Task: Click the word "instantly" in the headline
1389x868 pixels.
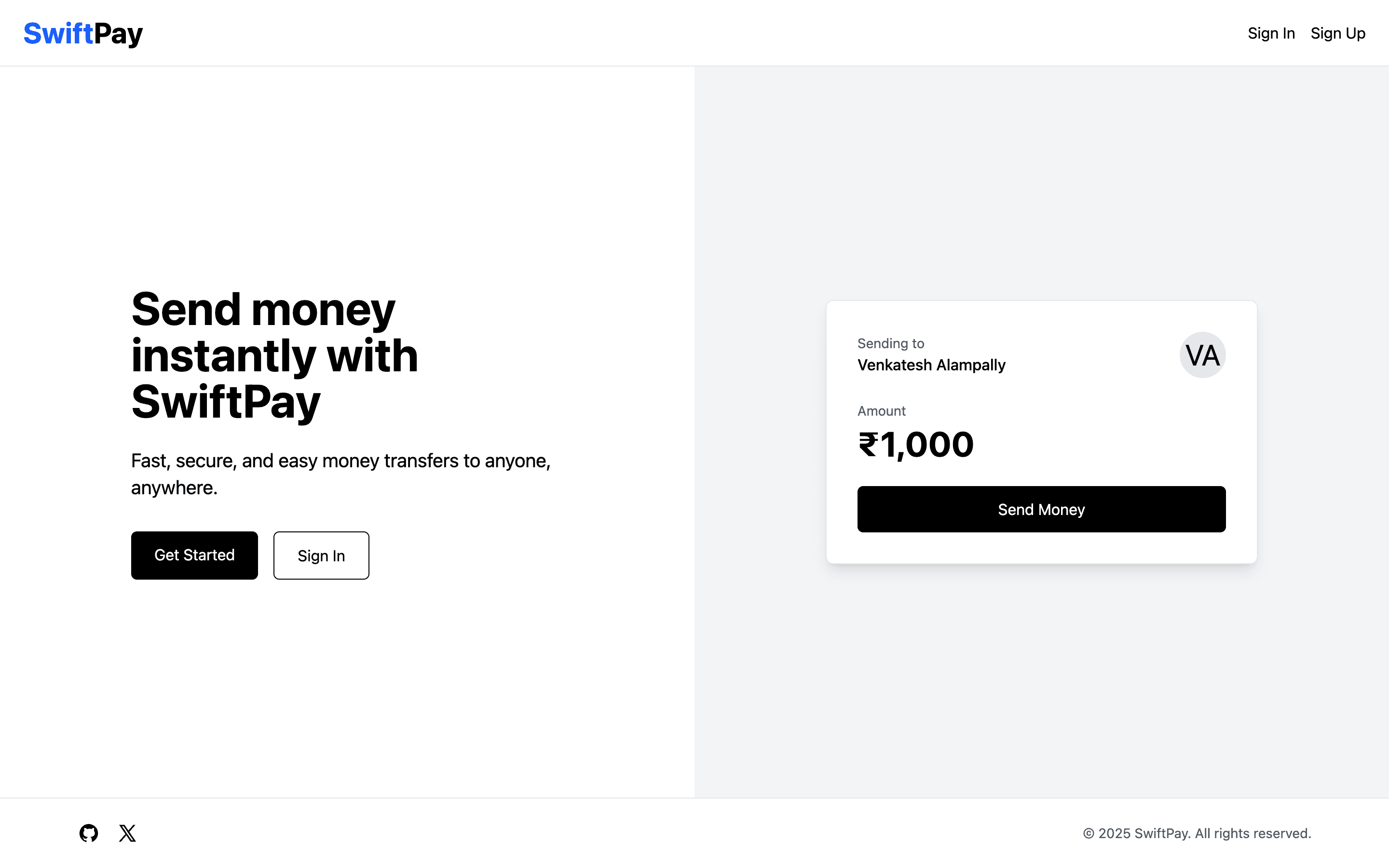Action: coord(223,356)
